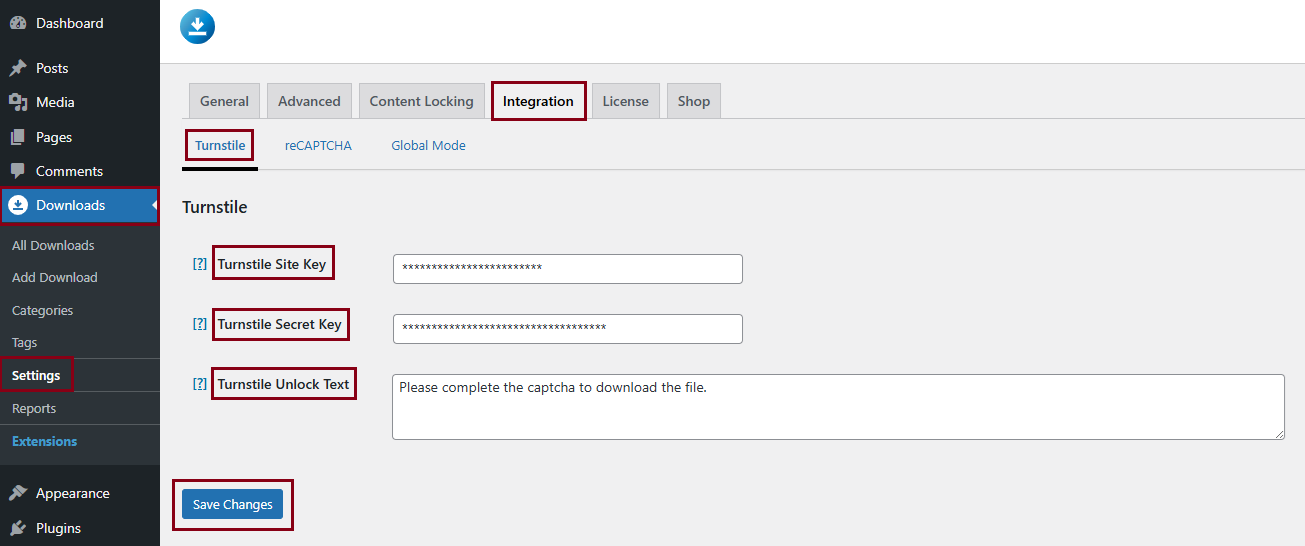Click the Turnstile Site Key label
The width and height of the screenshot is (1305, 546).
272,264
